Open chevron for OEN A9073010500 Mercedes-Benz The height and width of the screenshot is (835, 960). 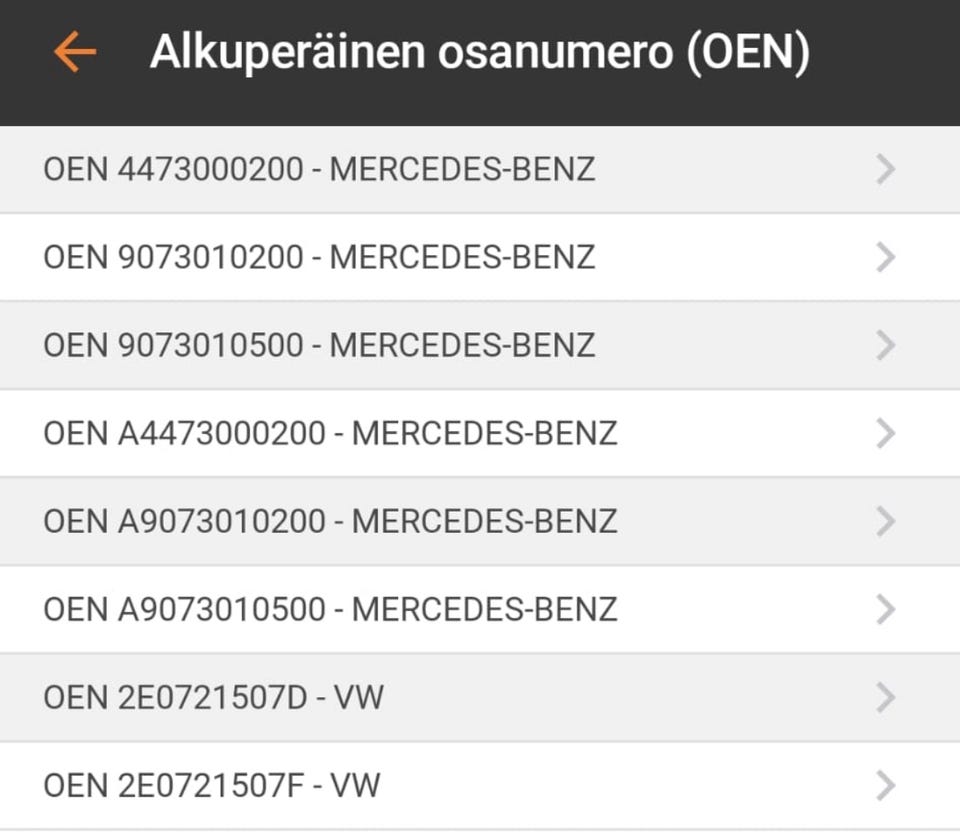point(885,610)
